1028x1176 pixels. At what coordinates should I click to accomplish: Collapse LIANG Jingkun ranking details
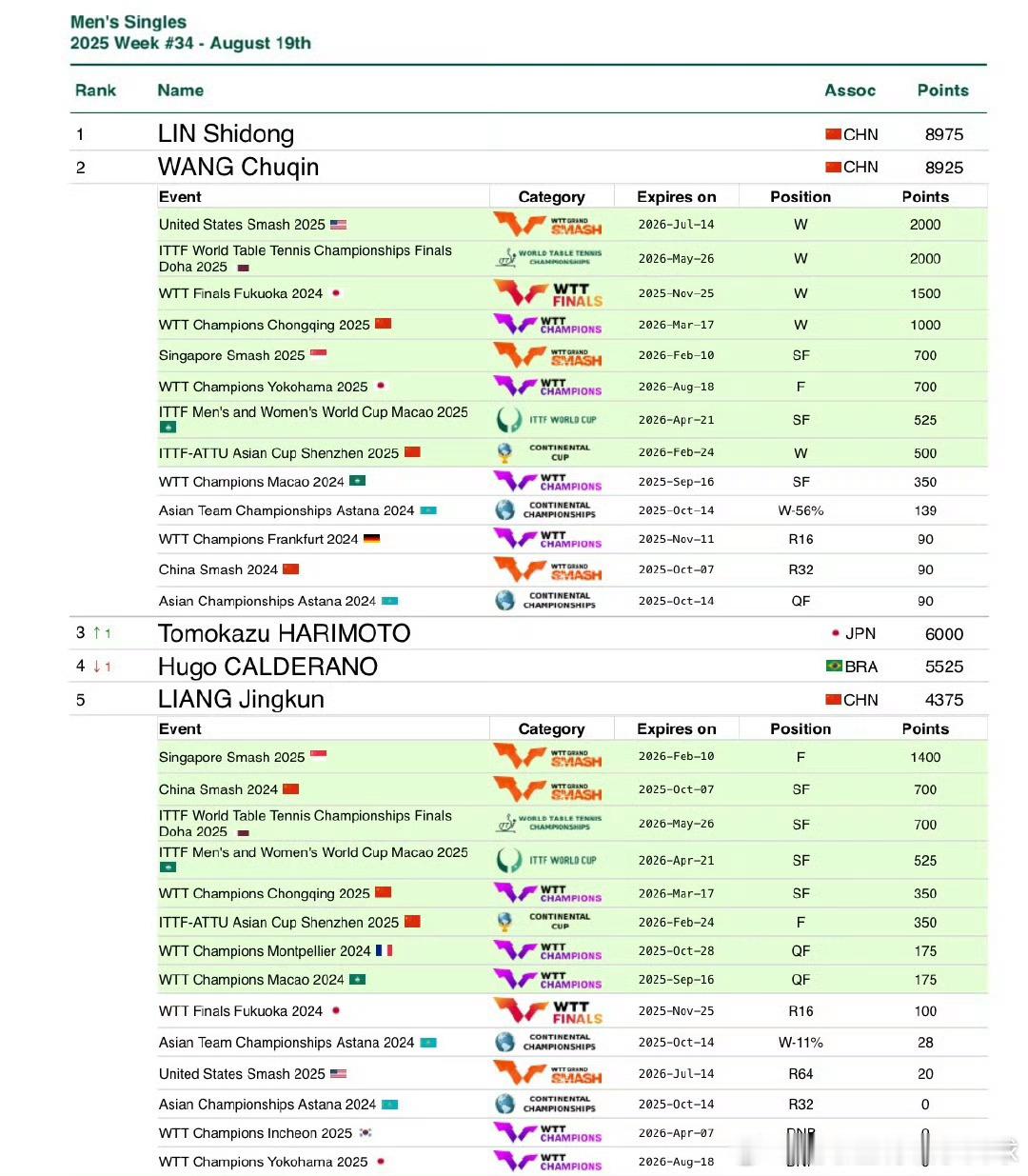(528, 699)
